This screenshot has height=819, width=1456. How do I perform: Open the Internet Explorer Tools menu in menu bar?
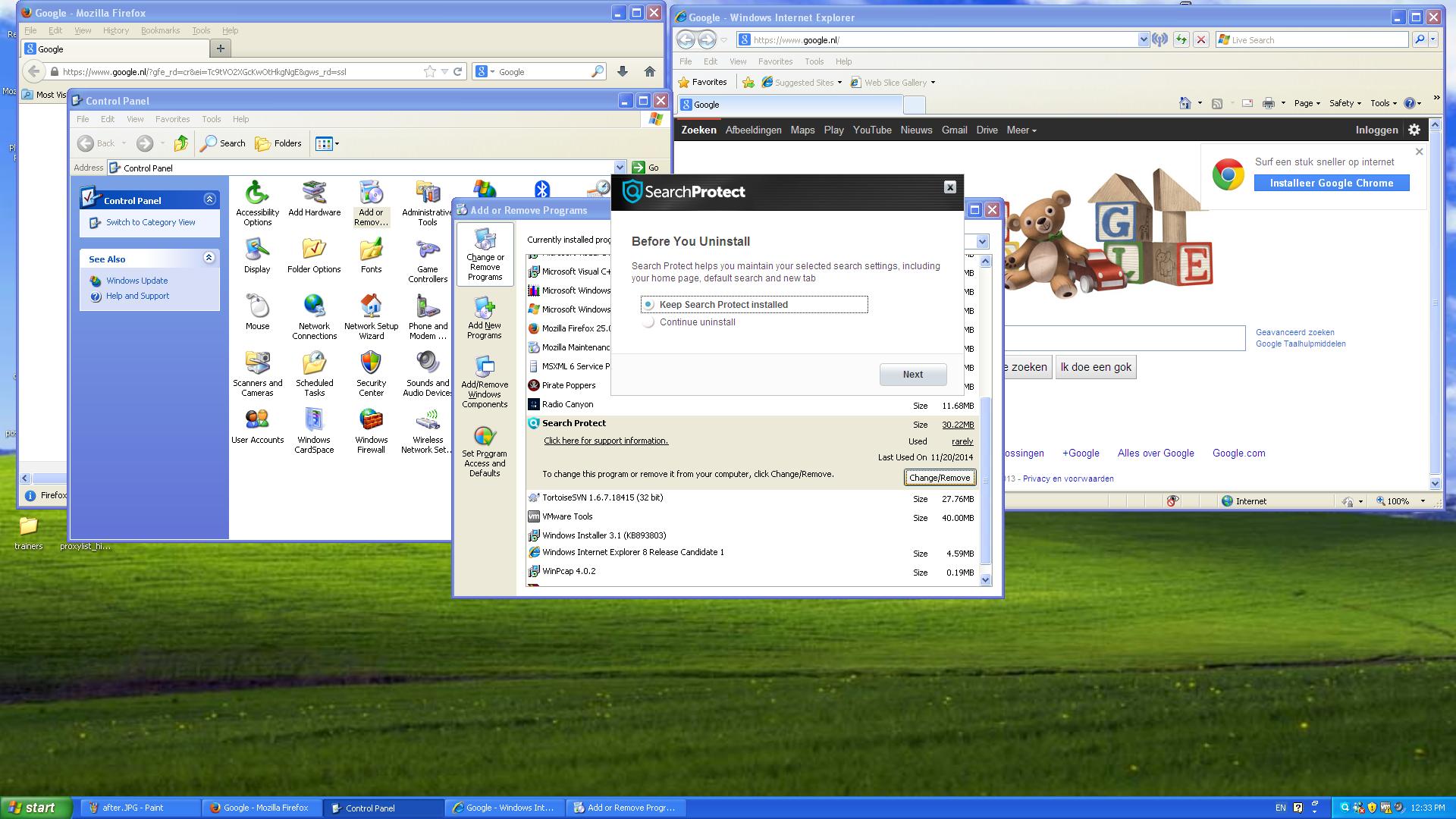pos(814,61)
